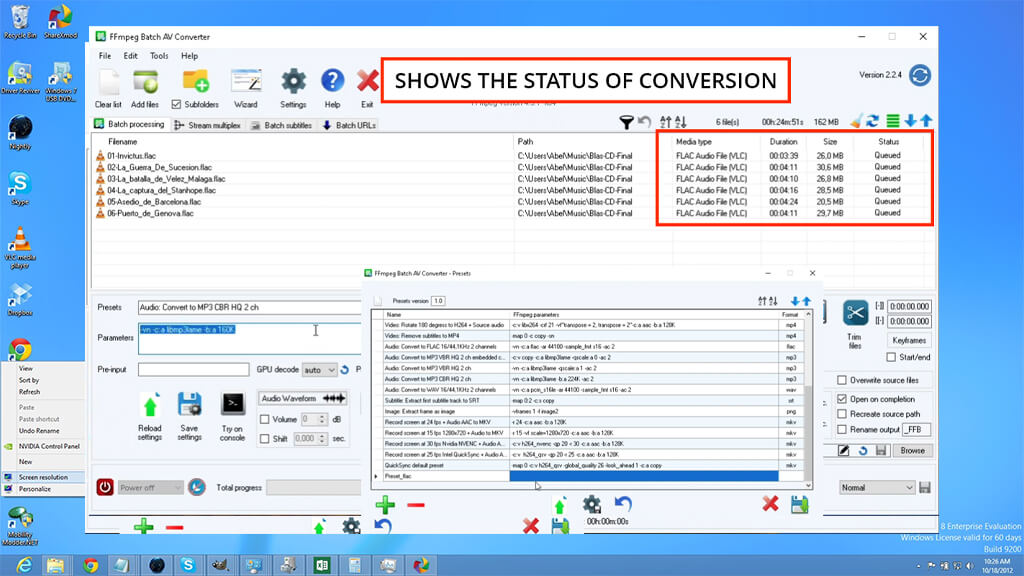Click the Parameters text box
Viewport: 1024px width, 576px height.
[249, 338]
